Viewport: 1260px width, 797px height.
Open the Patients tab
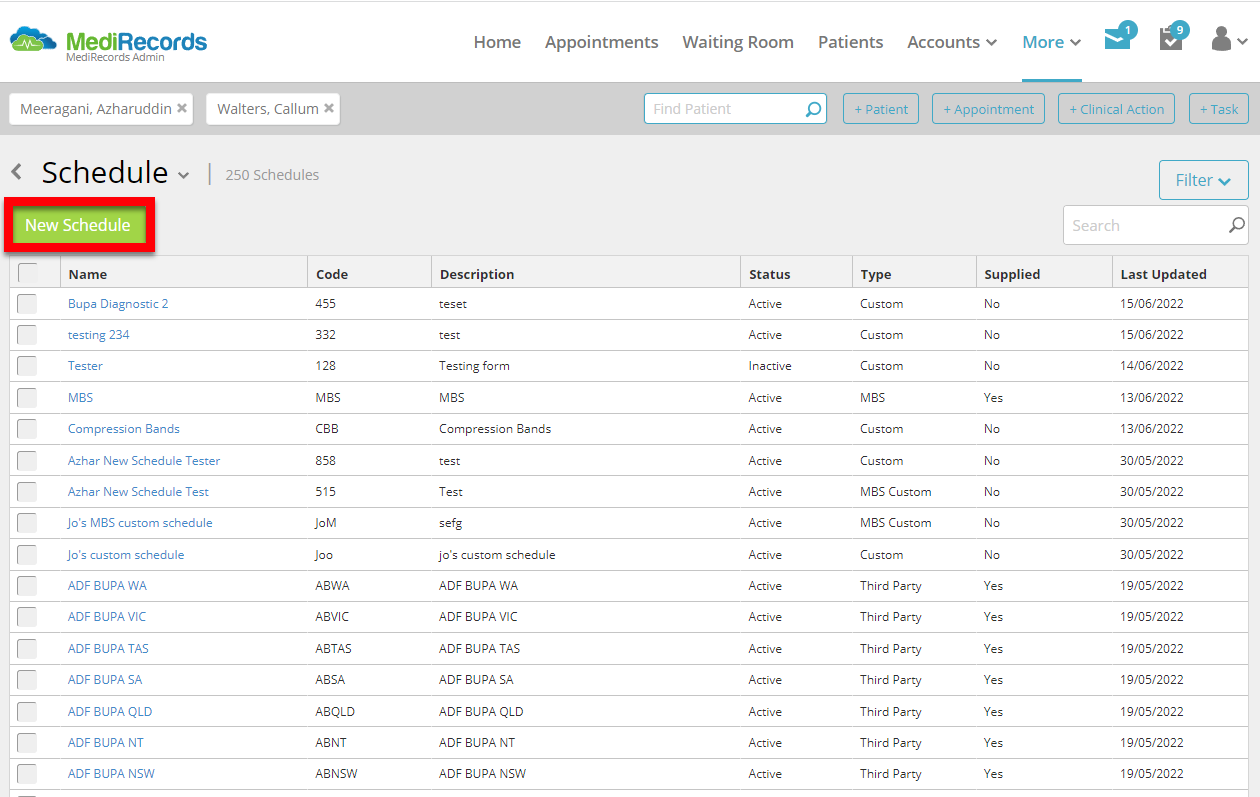850,42
